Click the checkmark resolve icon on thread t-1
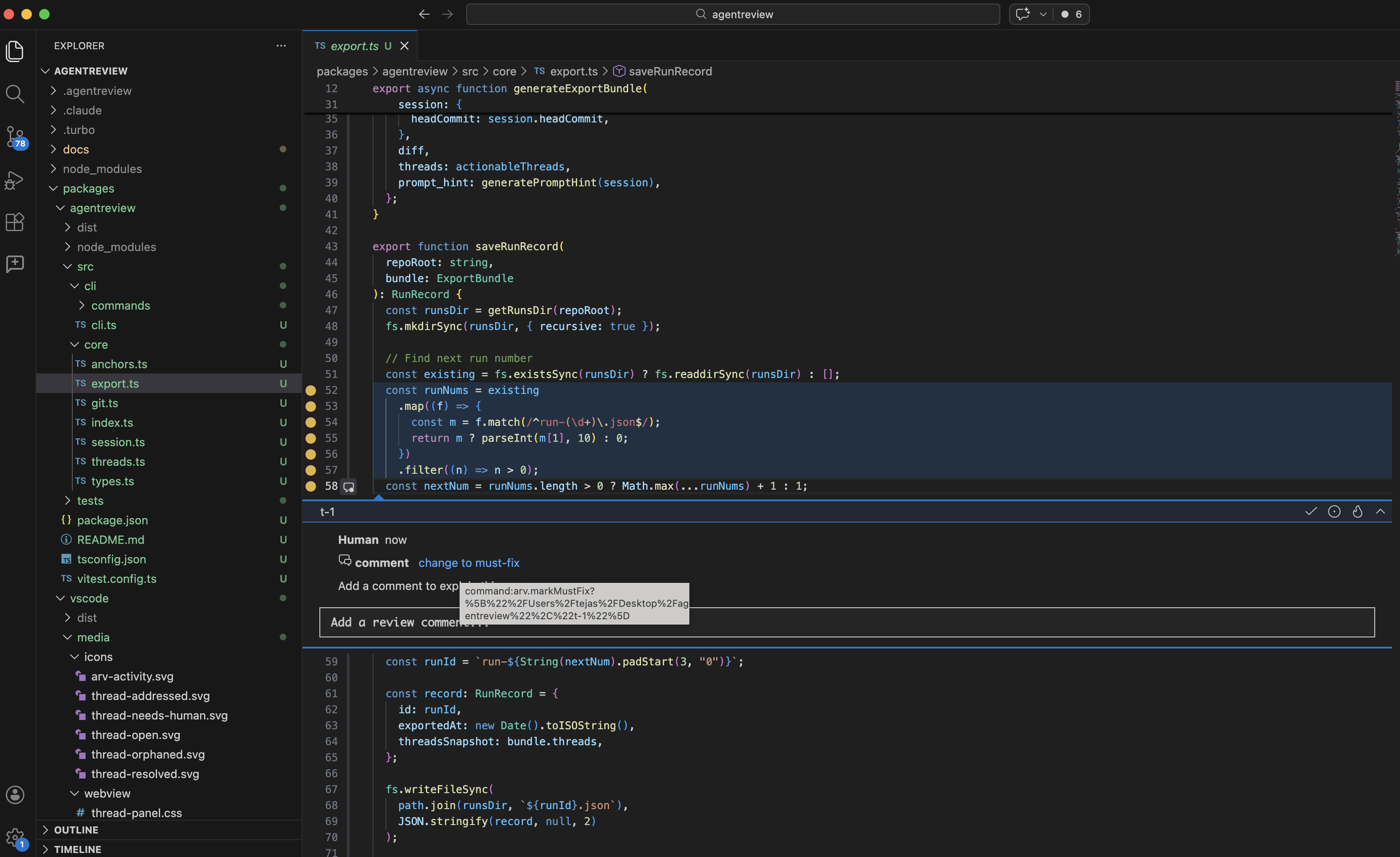The image size is (1400, 857). click(1310, 511)
